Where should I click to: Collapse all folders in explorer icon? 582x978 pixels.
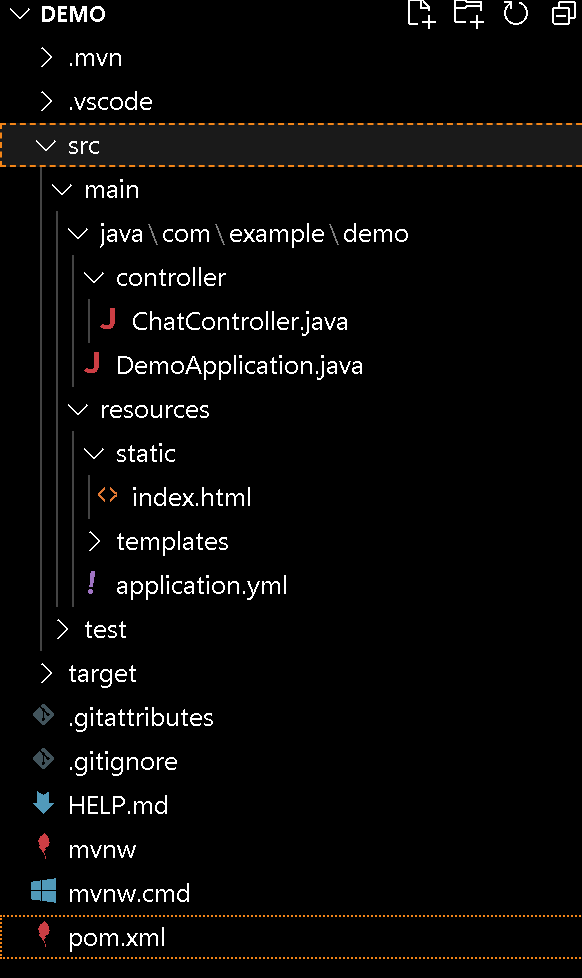click(x=564, y=13)
